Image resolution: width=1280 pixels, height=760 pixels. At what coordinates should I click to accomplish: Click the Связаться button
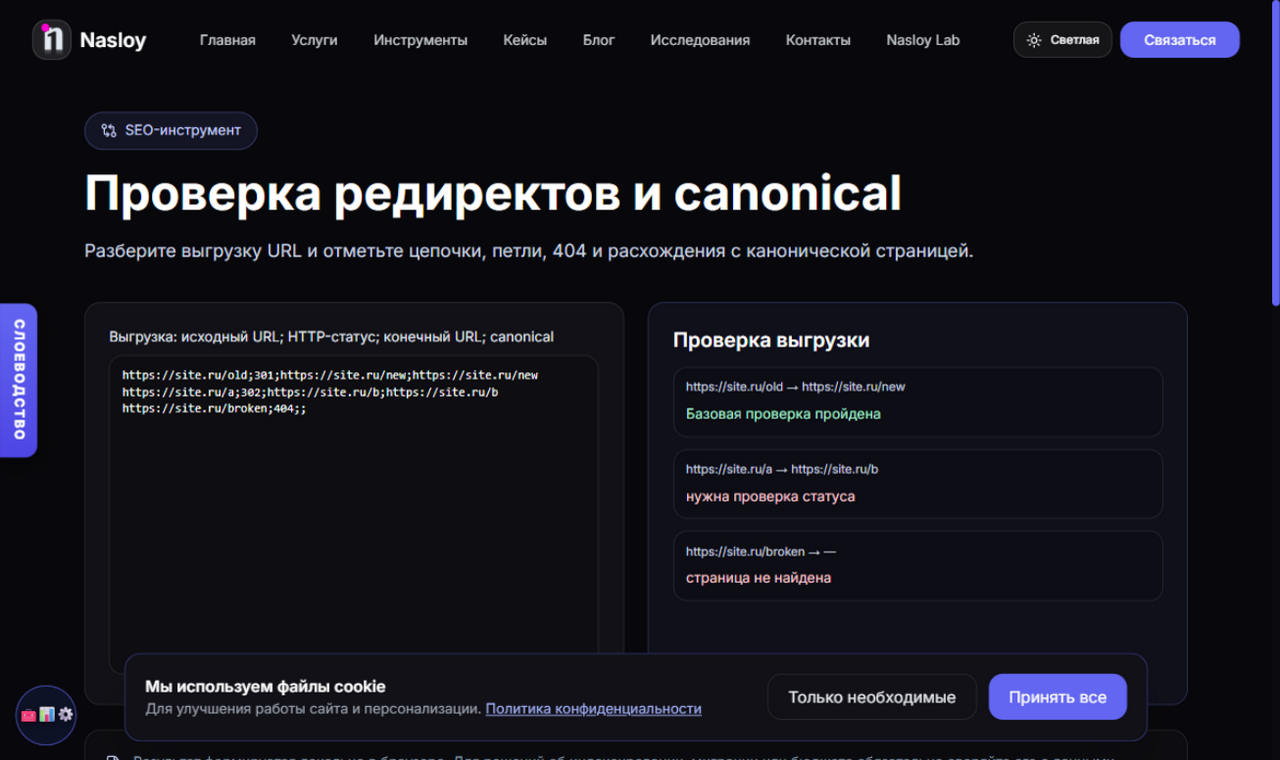point(1180,40)
